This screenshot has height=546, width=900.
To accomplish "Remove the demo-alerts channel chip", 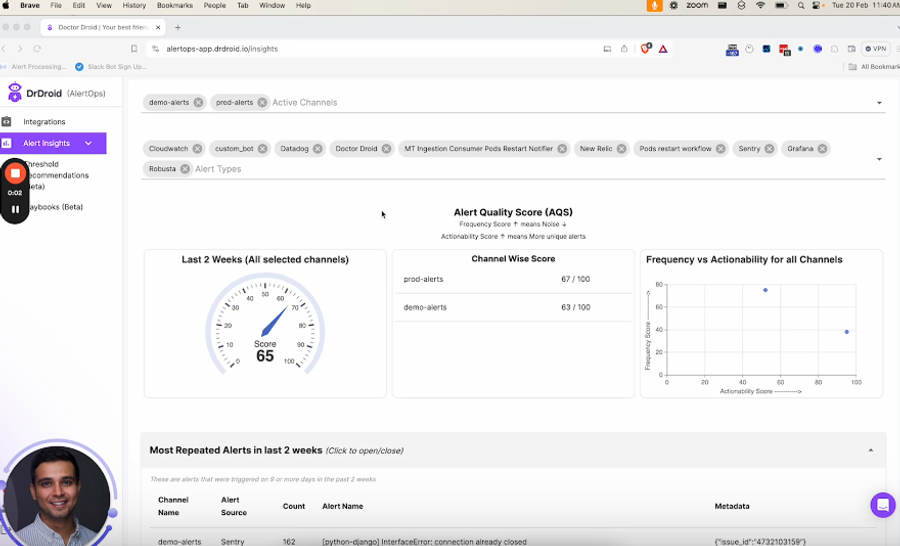I will 198,102.
